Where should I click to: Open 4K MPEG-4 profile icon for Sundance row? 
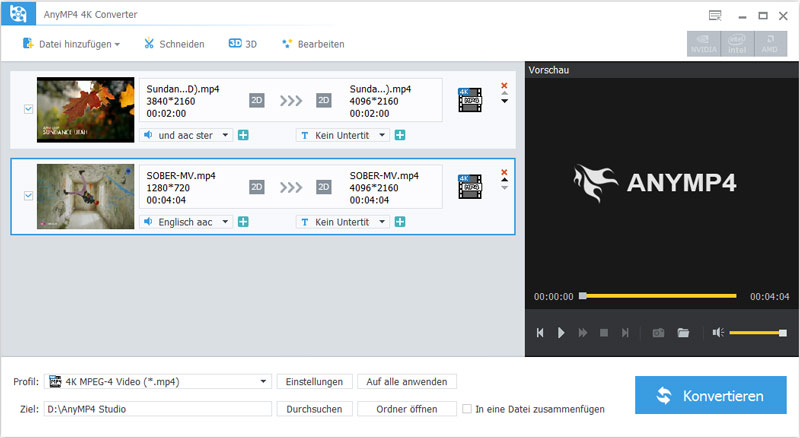(x=470, y=100)
